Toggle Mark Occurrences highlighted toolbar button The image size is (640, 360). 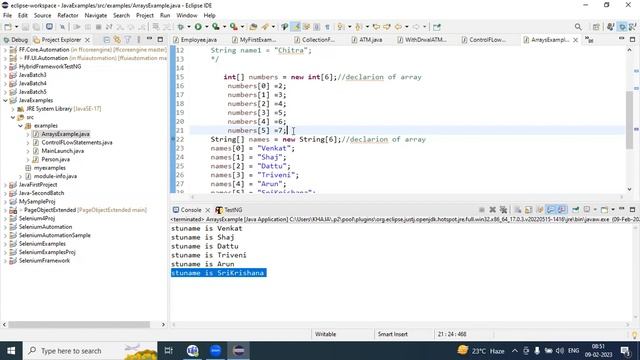pos(296,27)
